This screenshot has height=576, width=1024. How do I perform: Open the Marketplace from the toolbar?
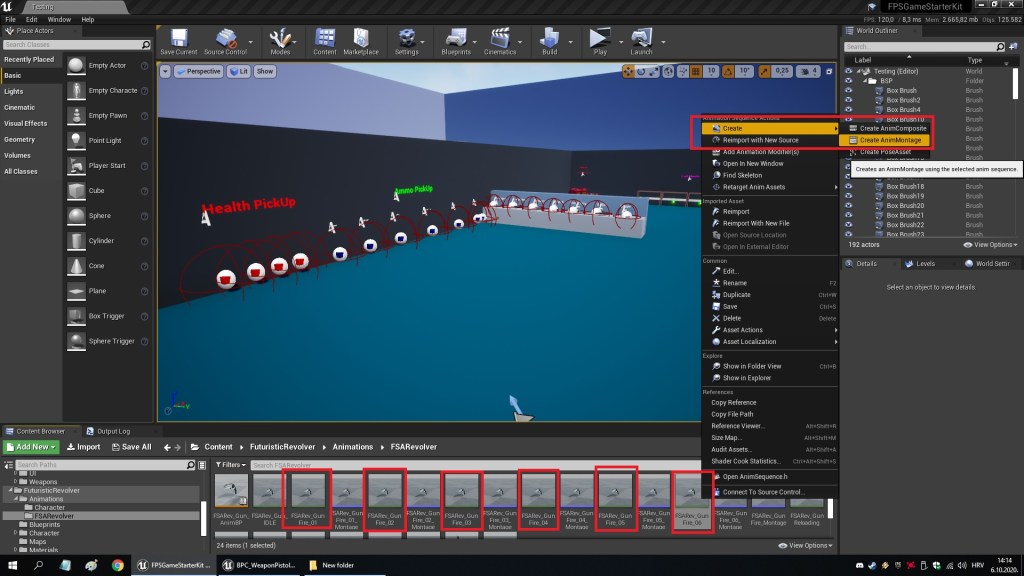point(361,39)
